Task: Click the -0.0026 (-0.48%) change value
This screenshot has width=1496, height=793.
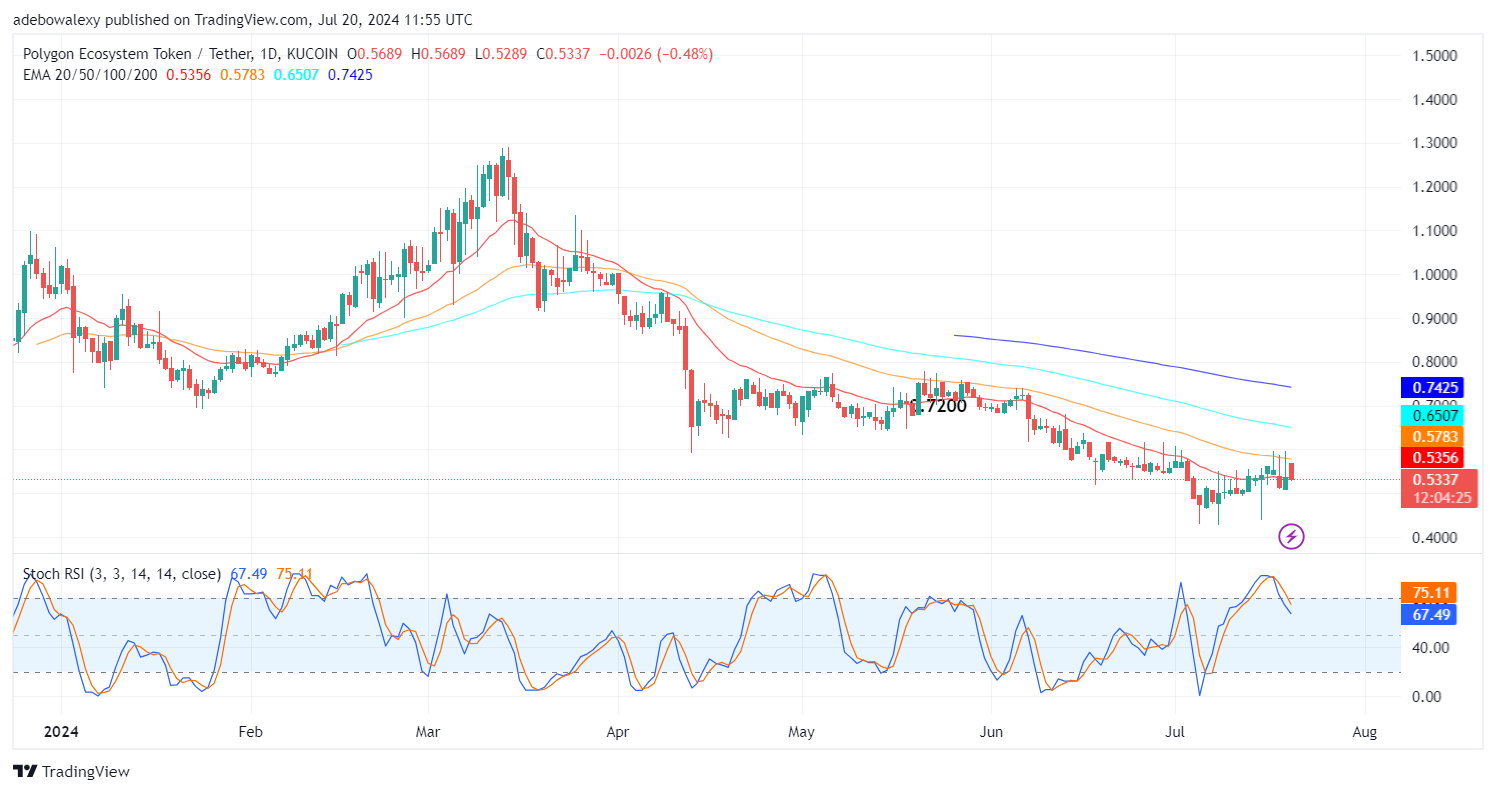Action: (656, 54)
